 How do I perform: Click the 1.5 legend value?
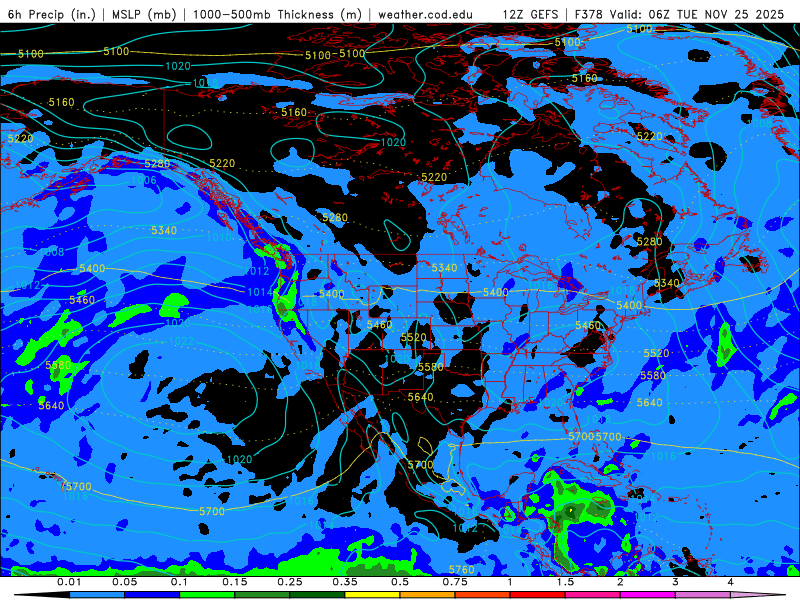(x=565, y=582)
